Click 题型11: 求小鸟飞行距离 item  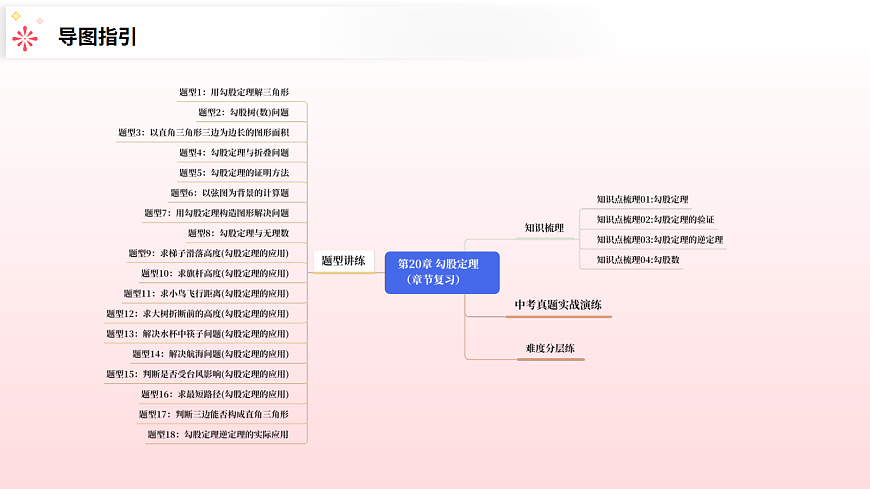pyautogui.click(x=206, y=294)
